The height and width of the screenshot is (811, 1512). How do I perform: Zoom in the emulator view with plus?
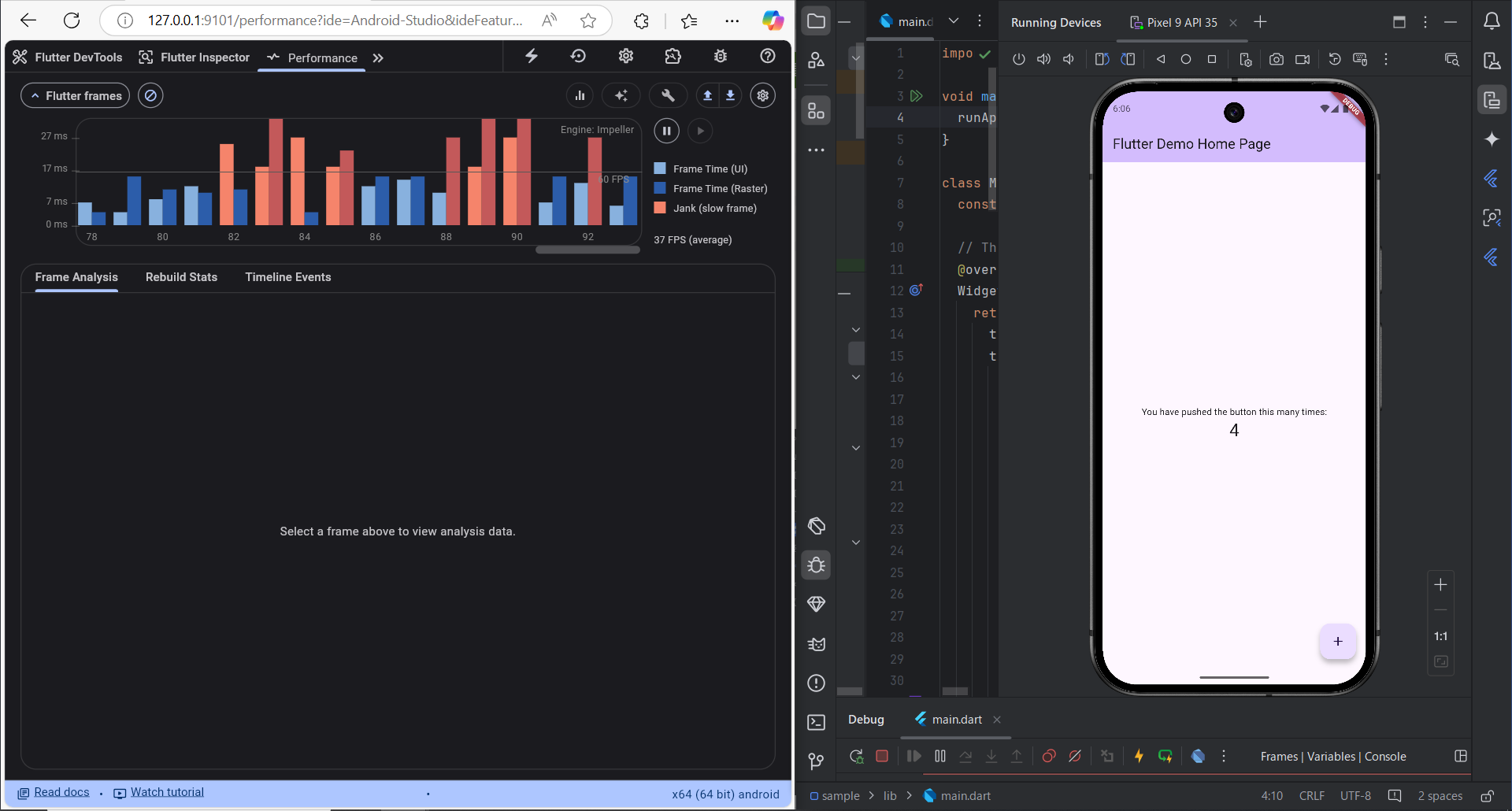1440,584
